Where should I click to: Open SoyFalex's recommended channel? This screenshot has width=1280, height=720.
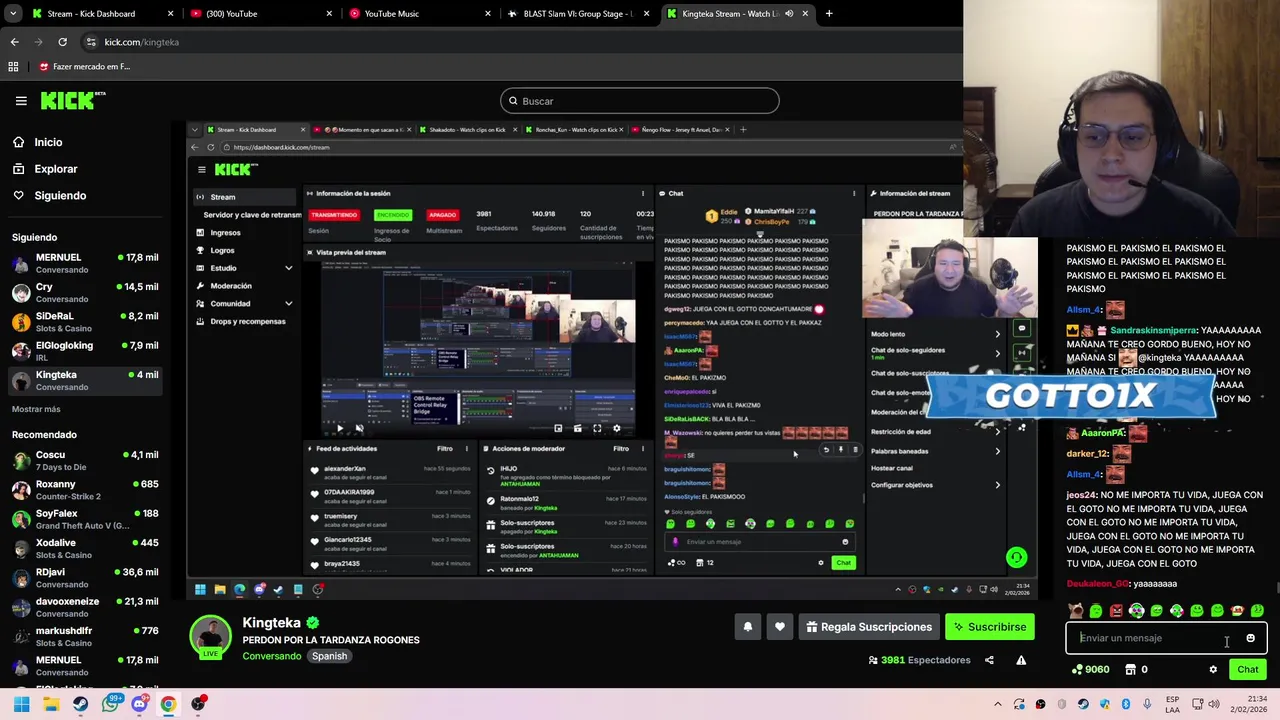coord(85,519)
